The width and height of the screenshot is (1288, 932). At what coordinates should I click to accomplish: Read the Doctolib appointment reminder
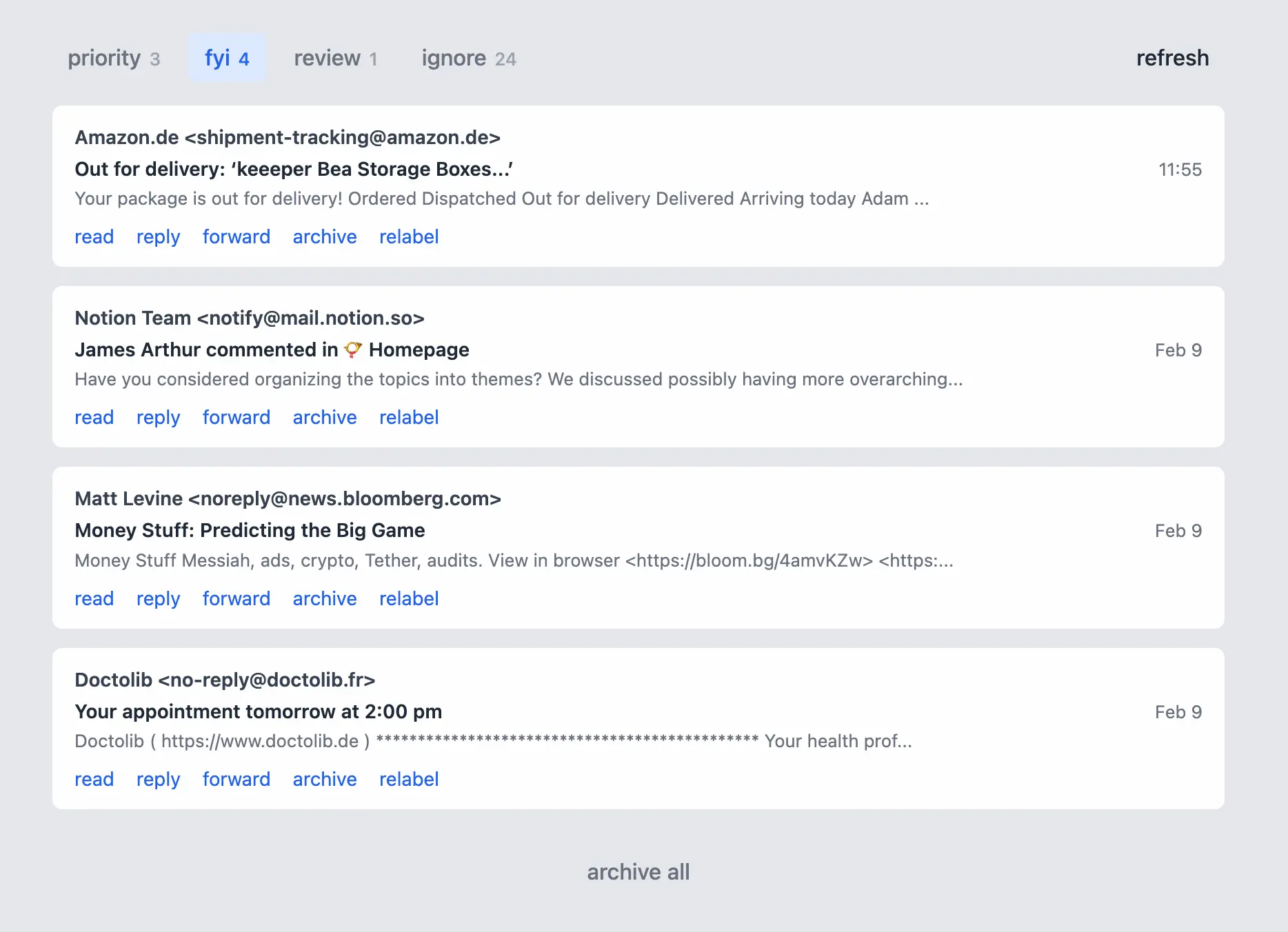coord(94,779)
